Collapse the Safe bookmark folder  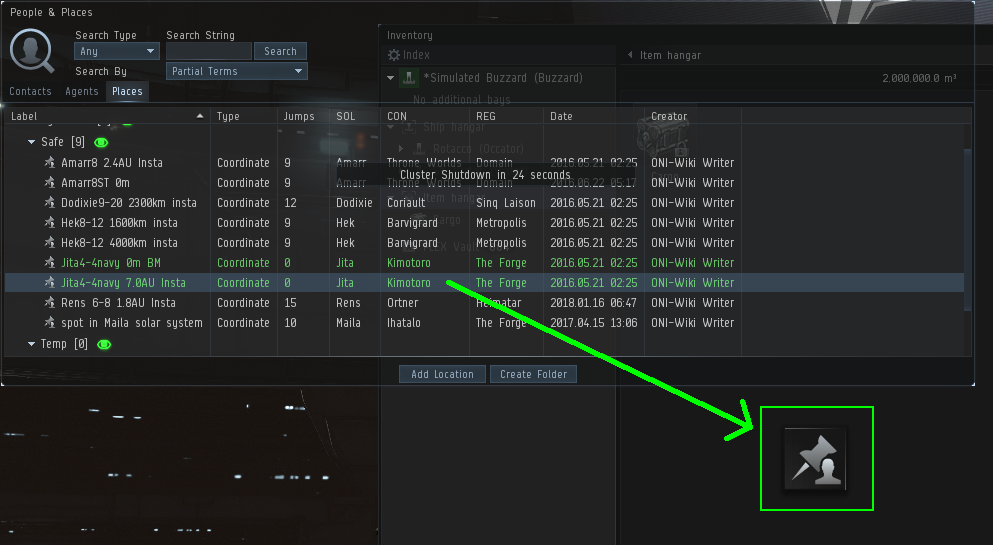[31, 143]
